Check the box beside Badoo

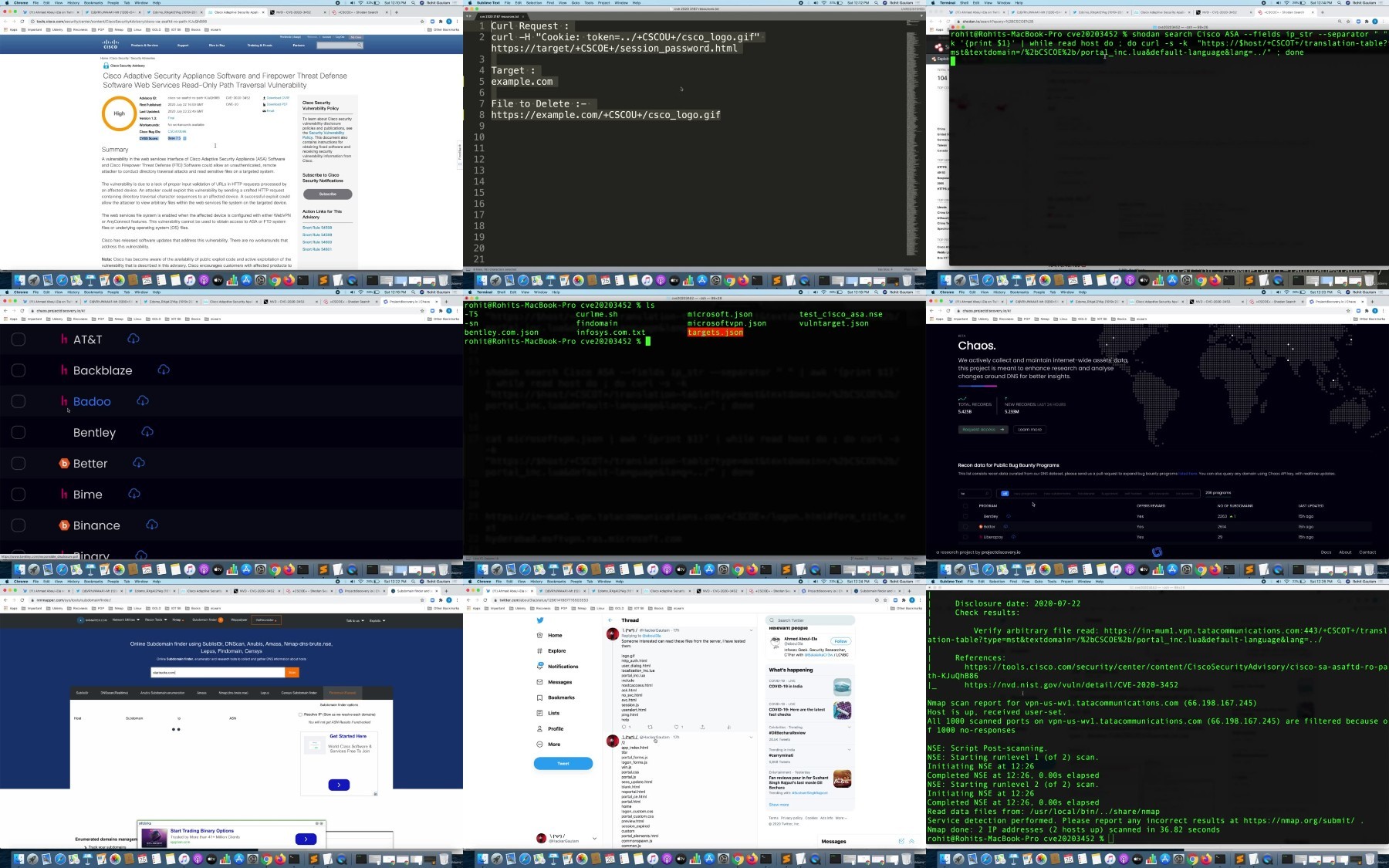[19, 401]
